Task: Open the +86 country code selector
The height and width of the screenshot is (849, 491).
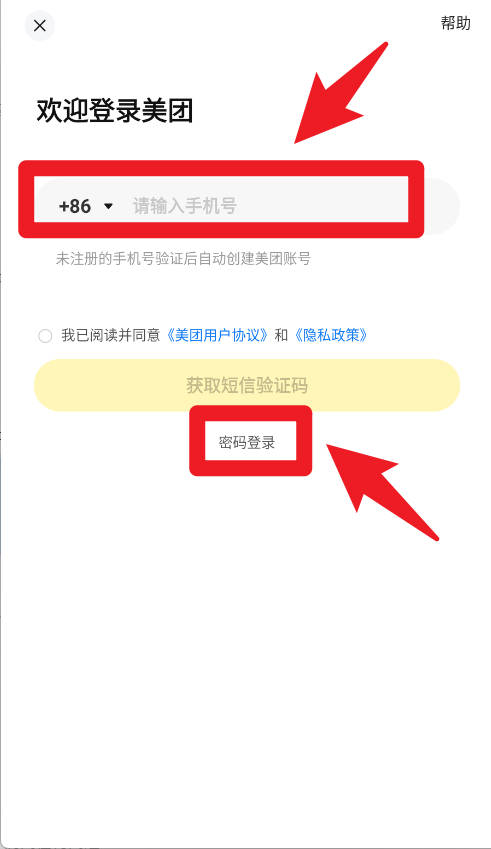Action: 86,206
